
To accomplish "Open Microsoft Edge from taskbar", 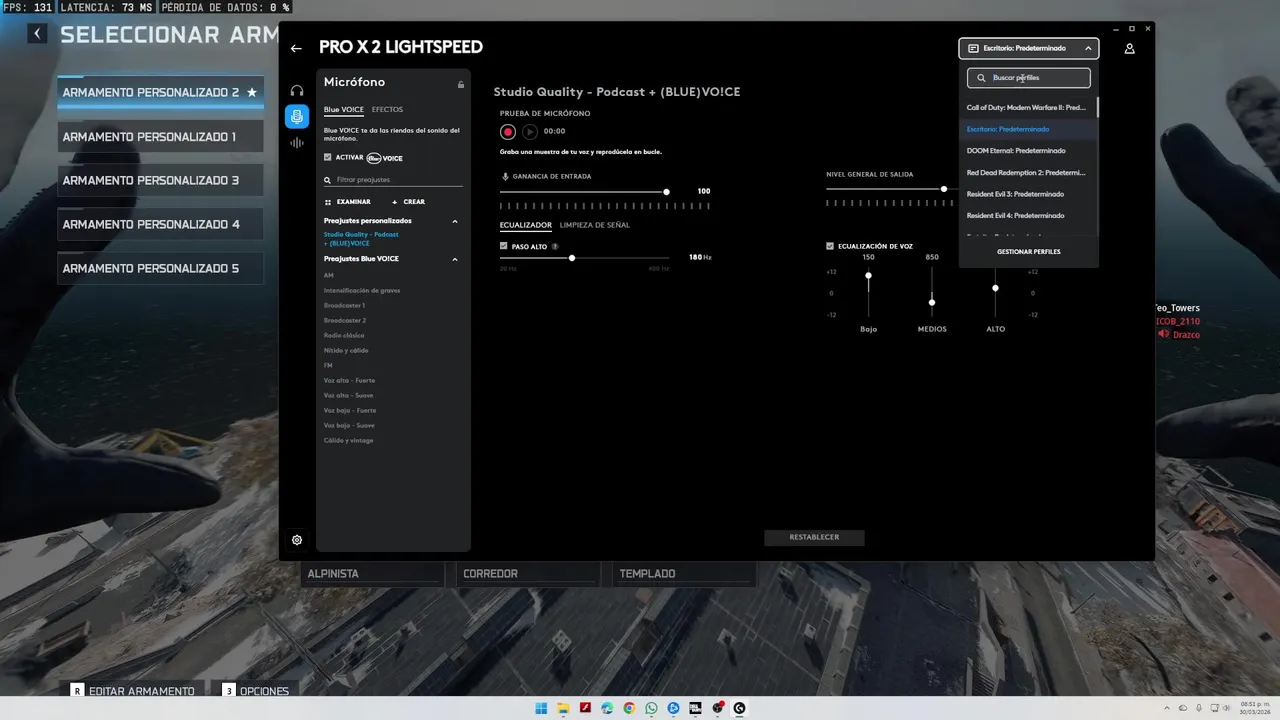I will [607, 708].
